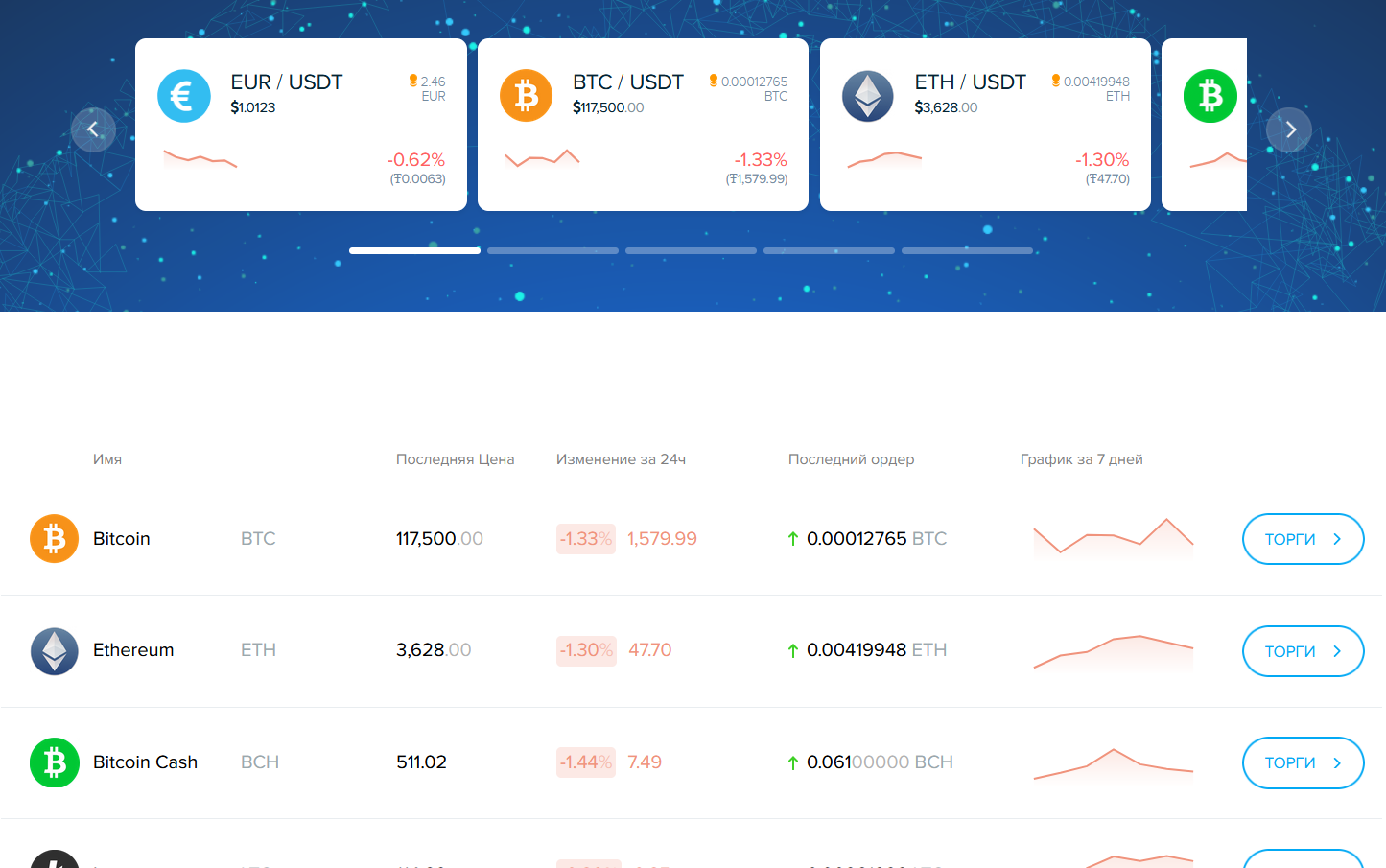This screenshot has height=868, width=1386.
Task: Click the 1,579.99 change value in table
Action: pyautogui.click(x=662, y=539)
